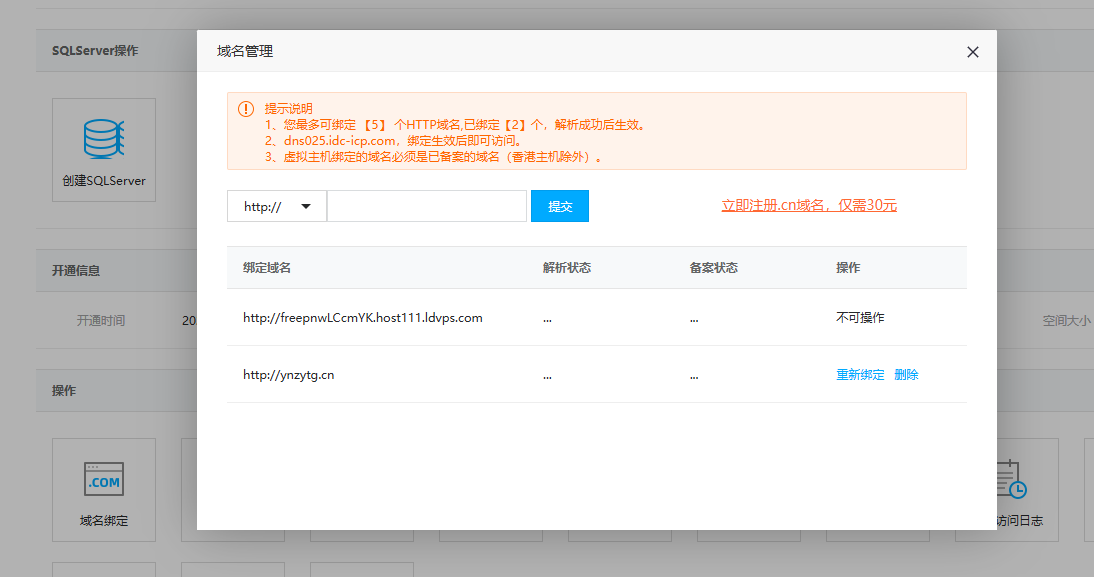Click the 不可操作 label

(860, 317)
